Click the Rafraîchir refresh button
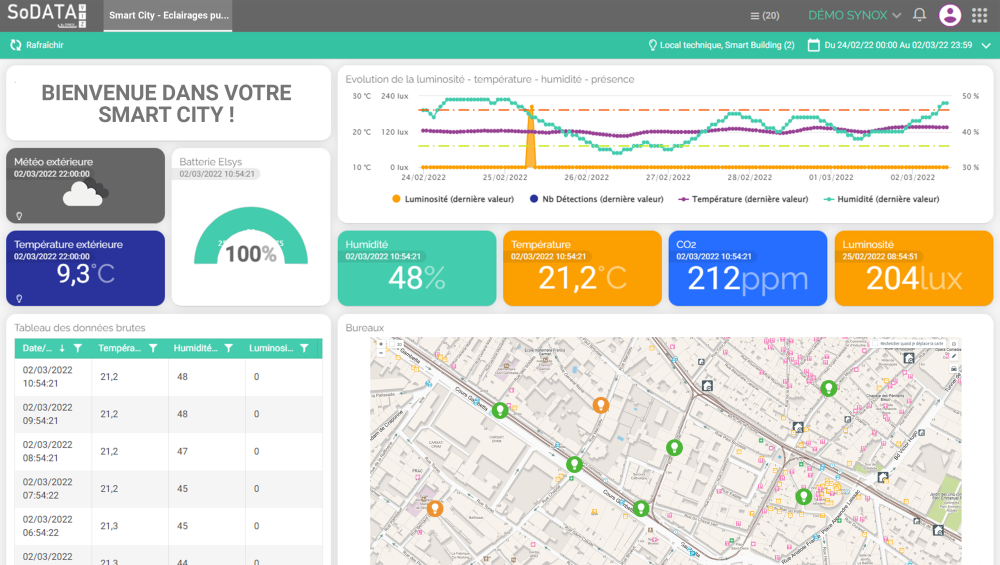Image resolution: width=1000 pixels, height=565 pixels. coord(36,45)
